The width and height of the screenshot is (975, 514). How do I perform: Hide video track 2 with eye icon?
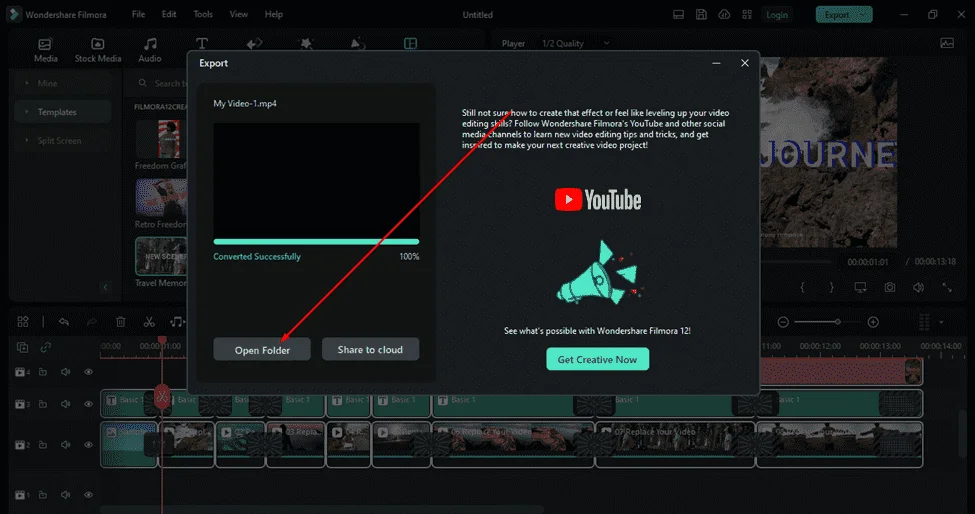(x=88, y=444)
